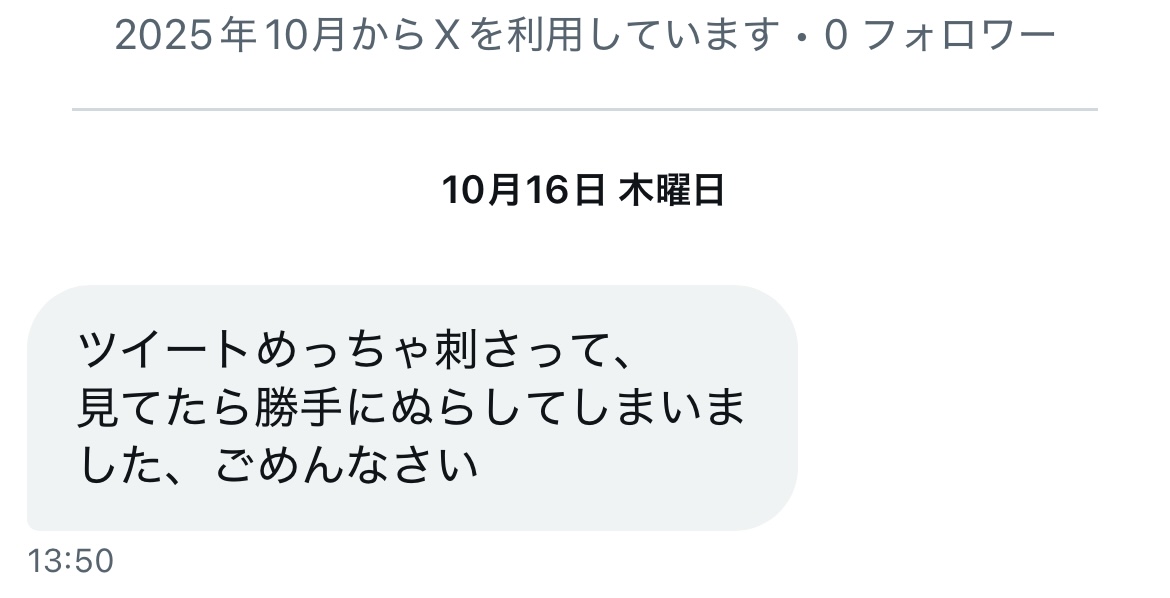Click the horizontal divider under profile info
The width and height of the screenshot is (1170, 598).
[585, 110]
